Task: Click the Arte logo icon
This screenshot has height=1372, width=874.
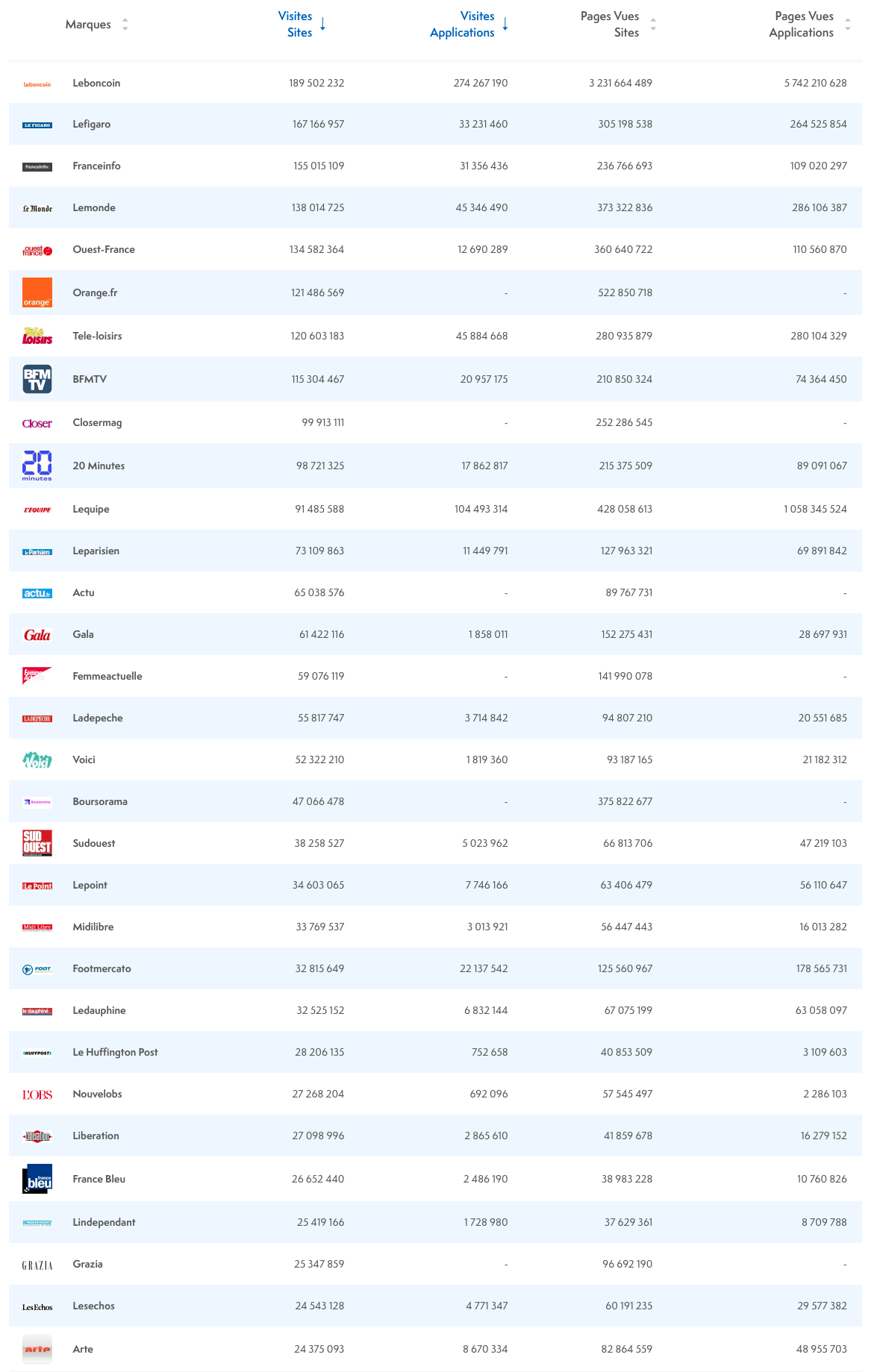Action: tap(37, 1349)
